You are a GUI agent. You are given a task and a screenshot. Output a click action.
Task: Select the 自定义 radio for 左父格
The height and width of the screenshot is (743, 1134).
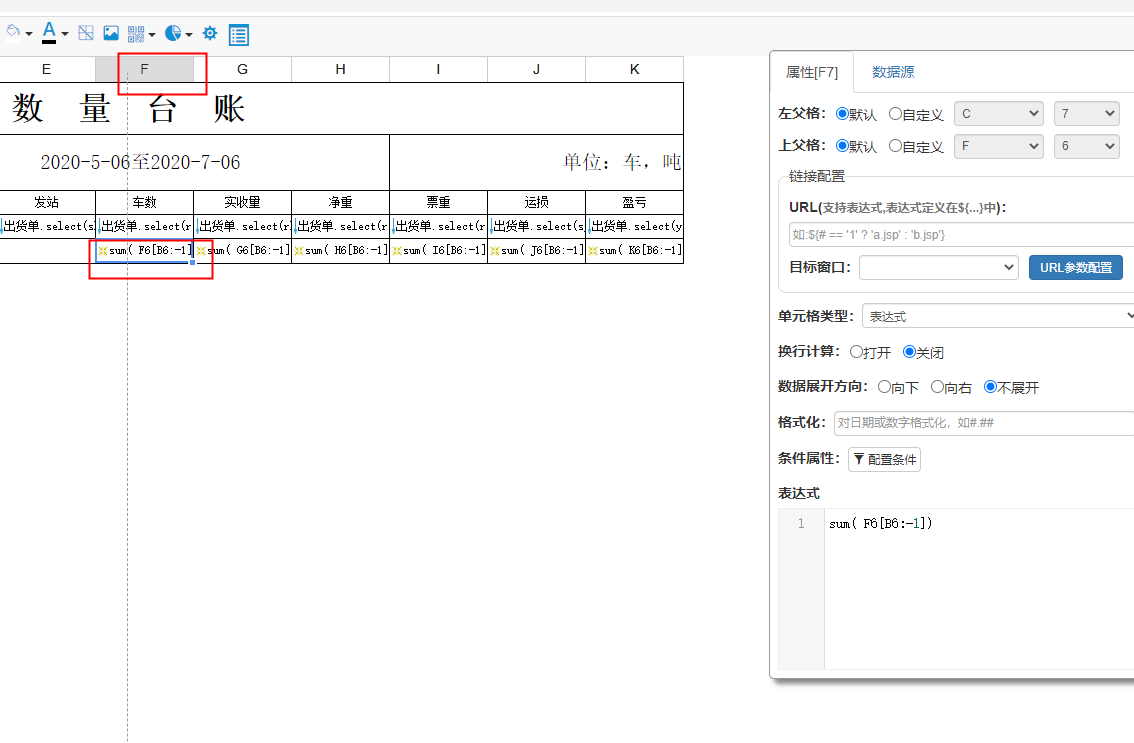pos(895,113)
